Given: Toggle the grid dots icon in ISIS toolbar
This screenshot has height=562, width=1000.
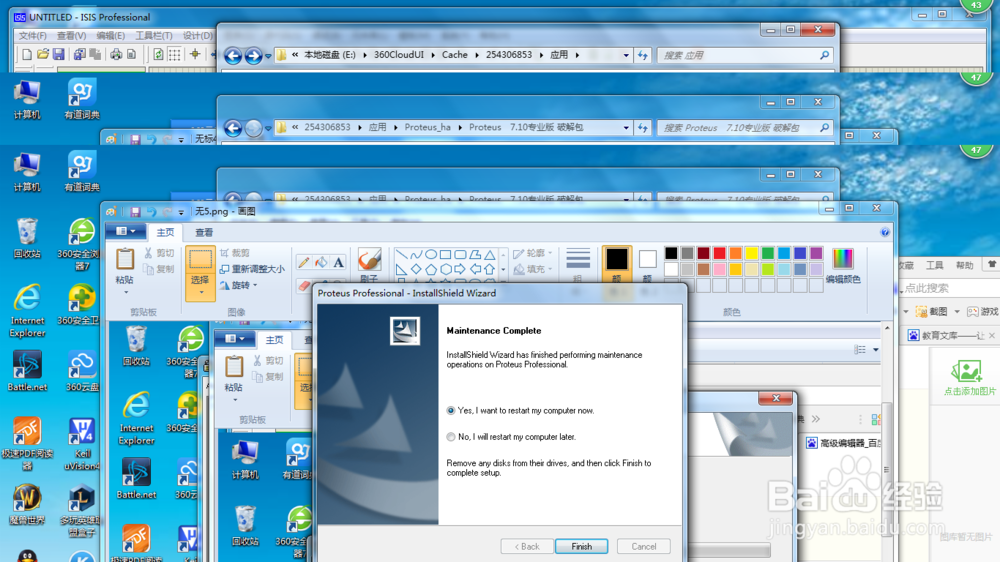Looking at the screenshot, I should click(174, 55).
